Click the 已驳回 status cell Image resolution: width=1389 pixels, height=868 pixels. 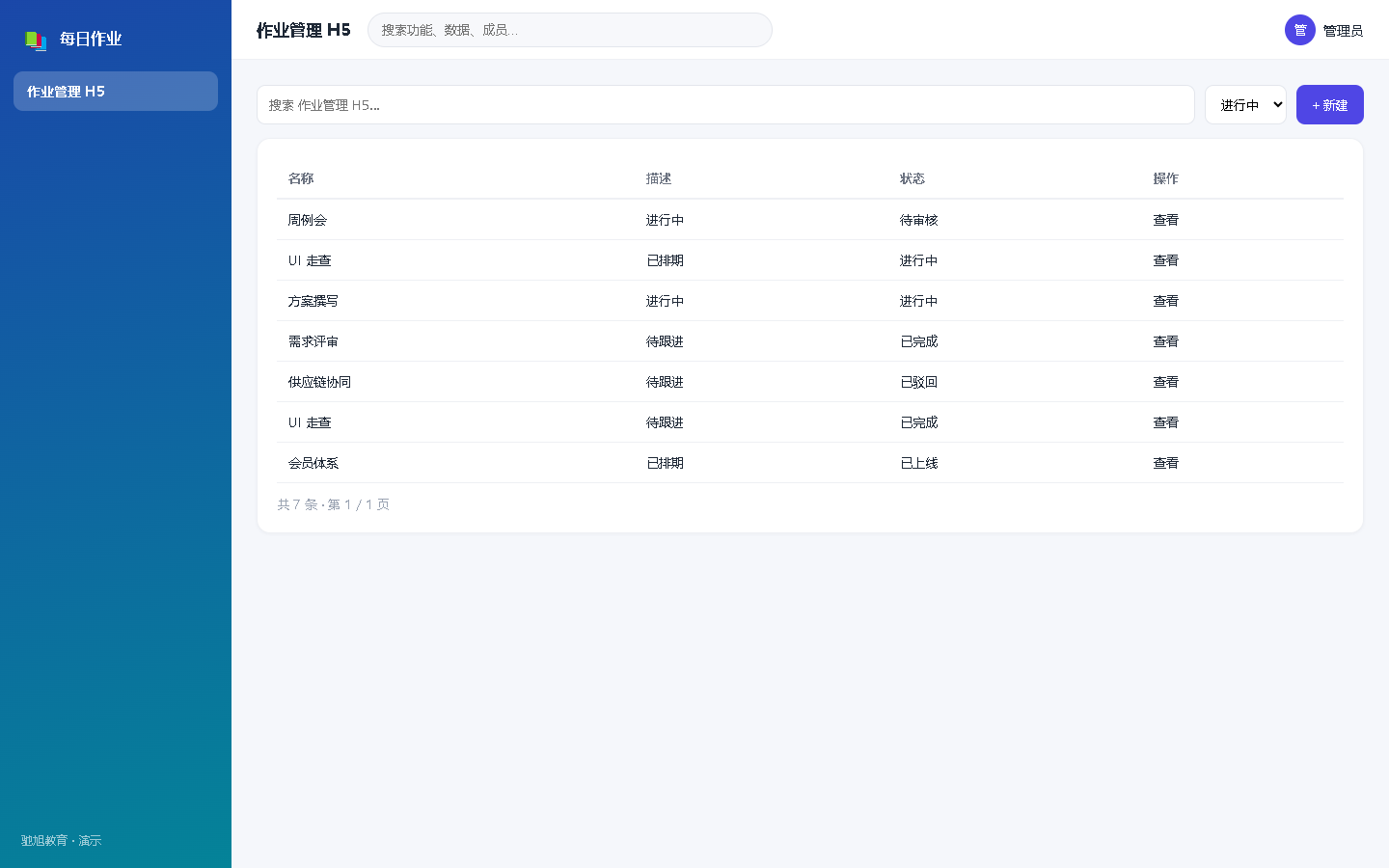919,382
